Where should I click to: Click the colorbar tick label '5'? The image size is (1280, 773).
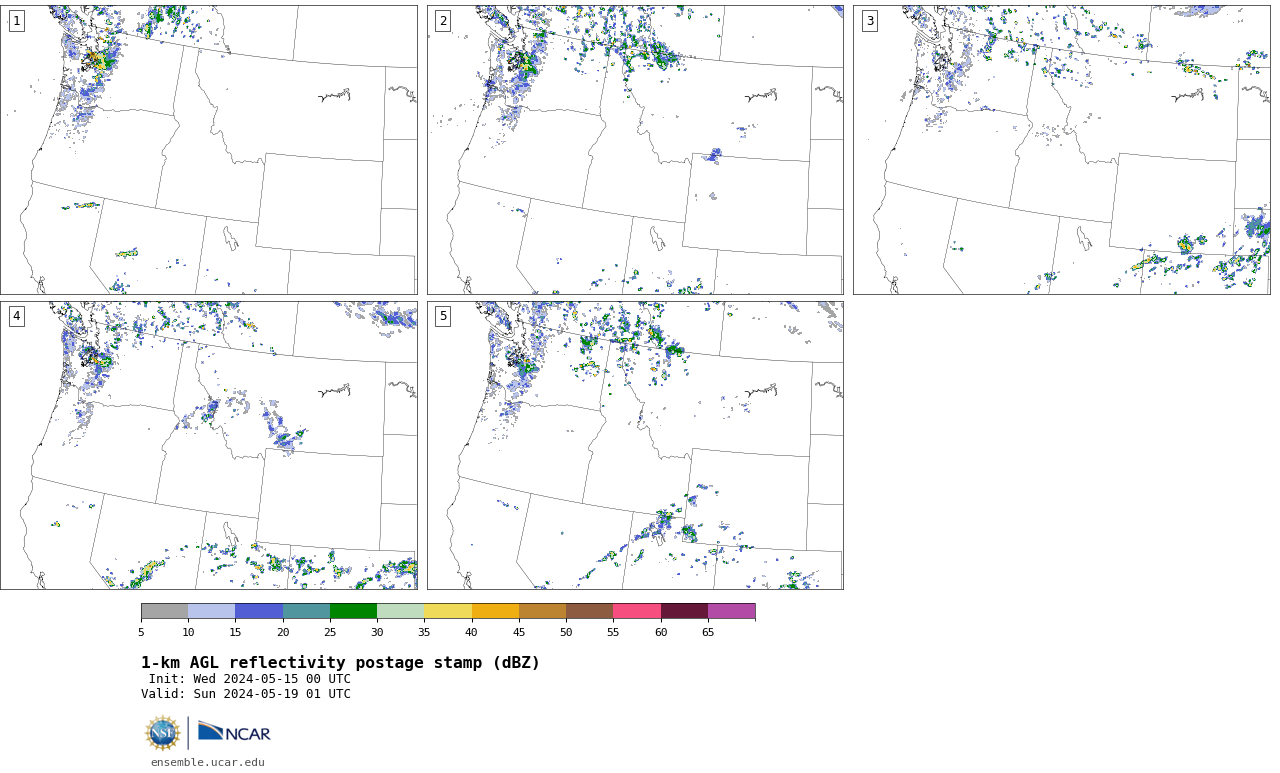pos(141,632)
